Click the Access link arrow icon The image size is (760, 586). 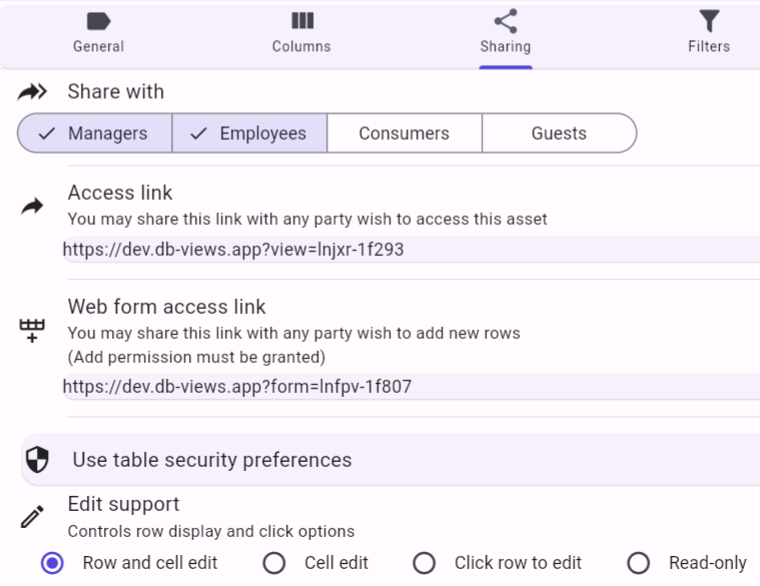tap(33, 206)
